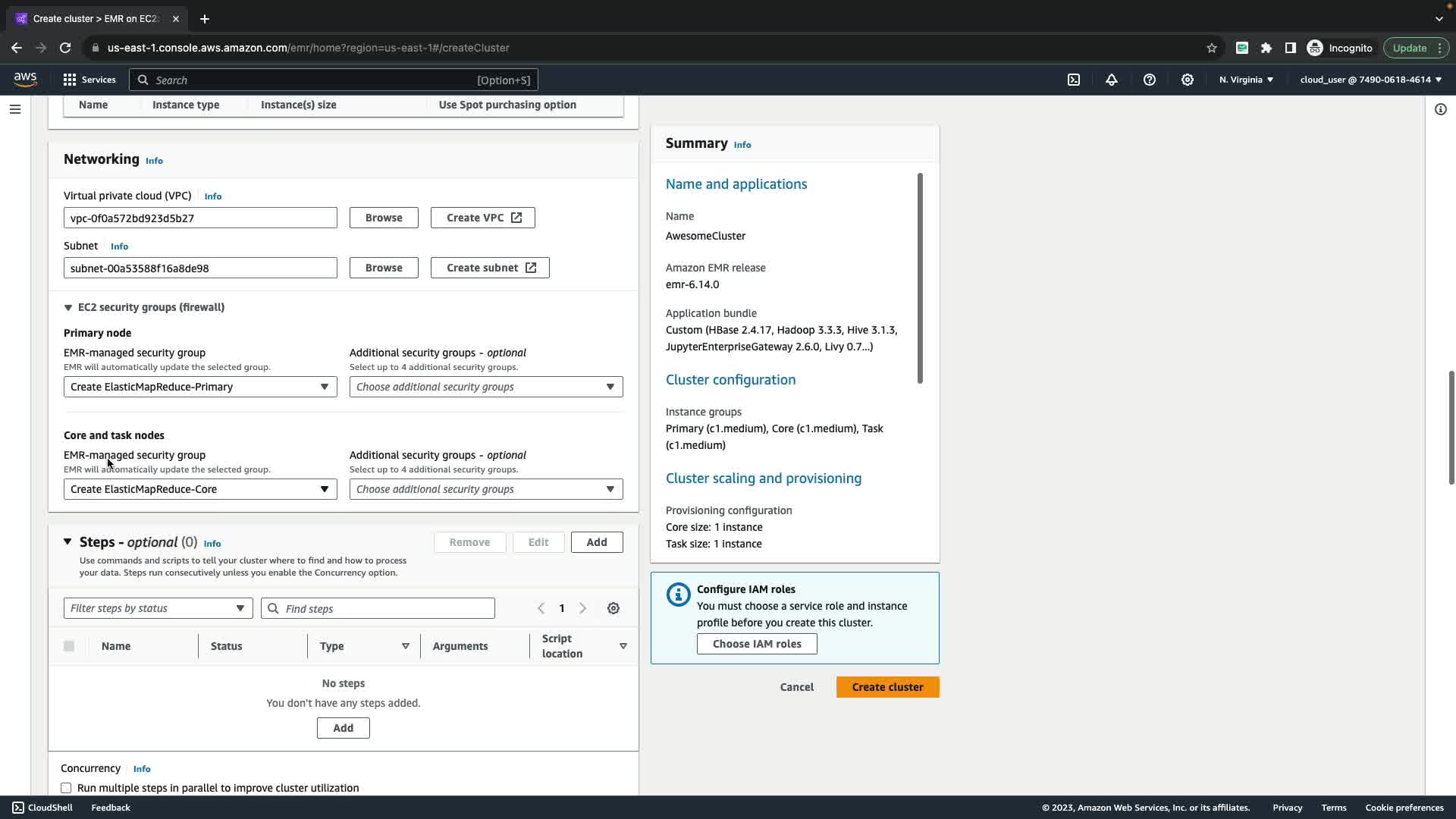1456x819 pixels.
Task: Open the hamburger side navigation menu
Action: click(14, 109)
